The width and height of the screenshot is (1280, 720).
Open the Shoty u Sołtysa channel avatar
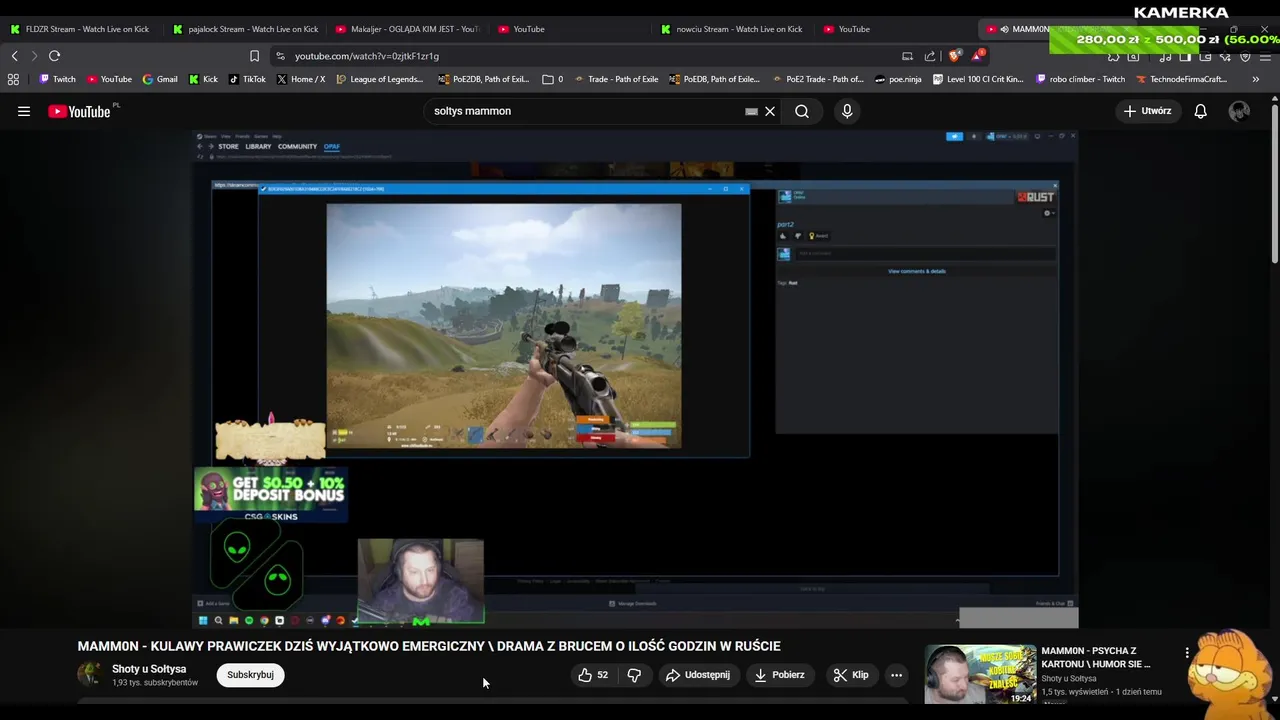coord(90,674)
